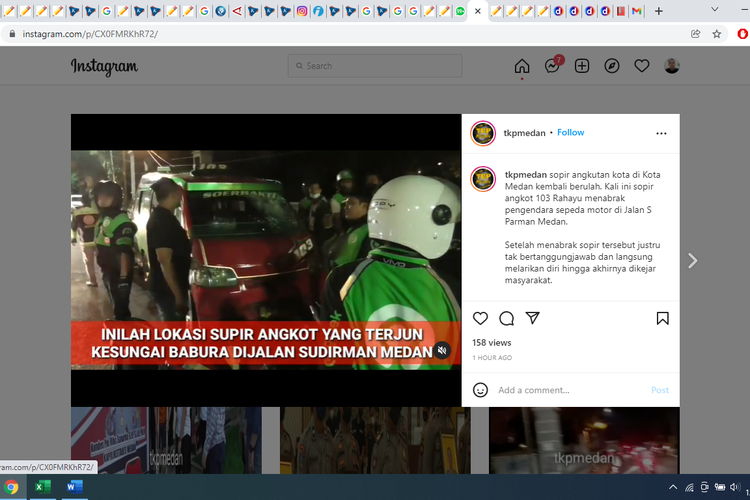The image size is (750, 500).
Task: Click the Post comment button
Action: click(x=660, y=390)
